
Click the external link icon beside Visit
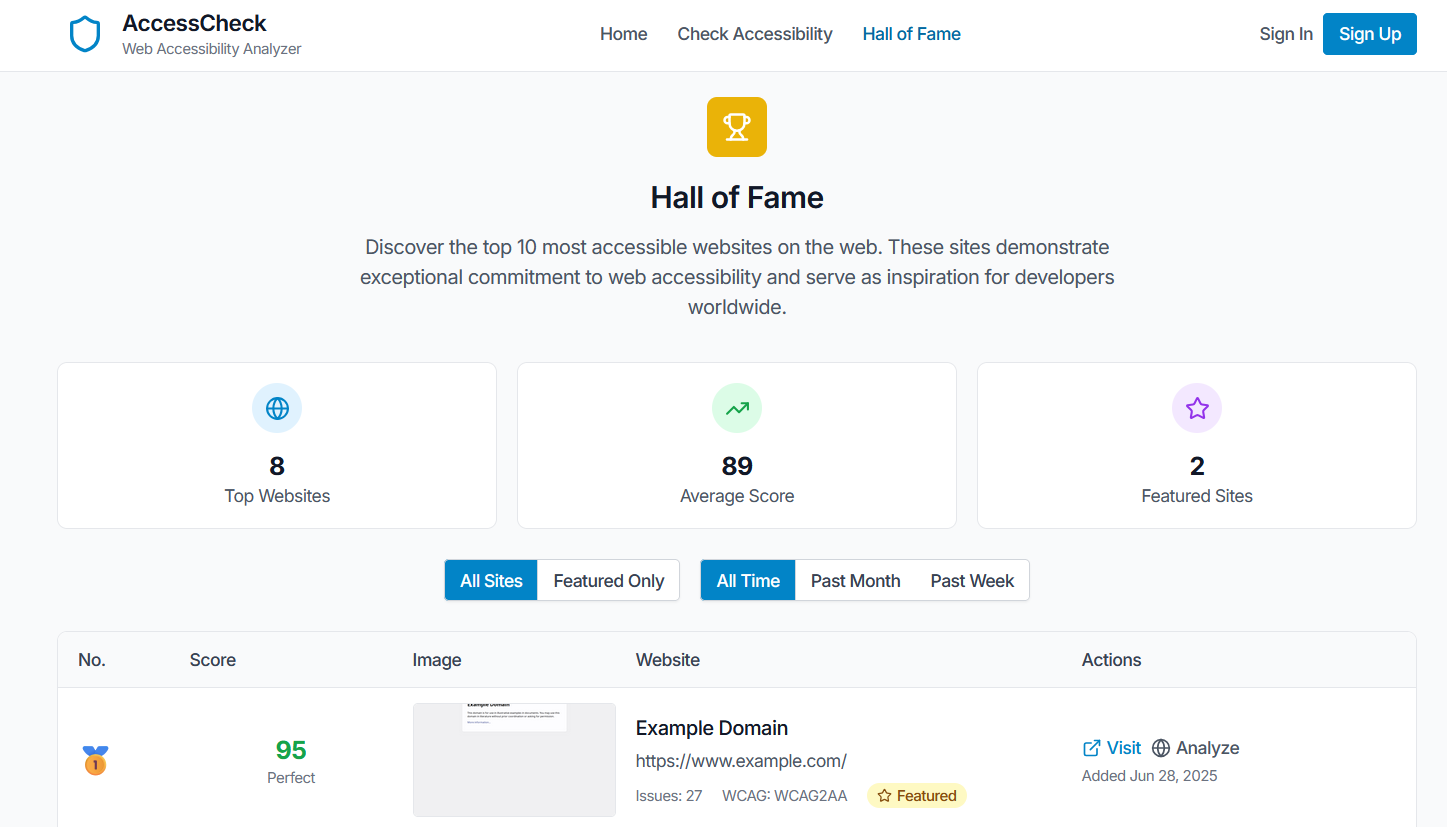(x=1091, y=748)
